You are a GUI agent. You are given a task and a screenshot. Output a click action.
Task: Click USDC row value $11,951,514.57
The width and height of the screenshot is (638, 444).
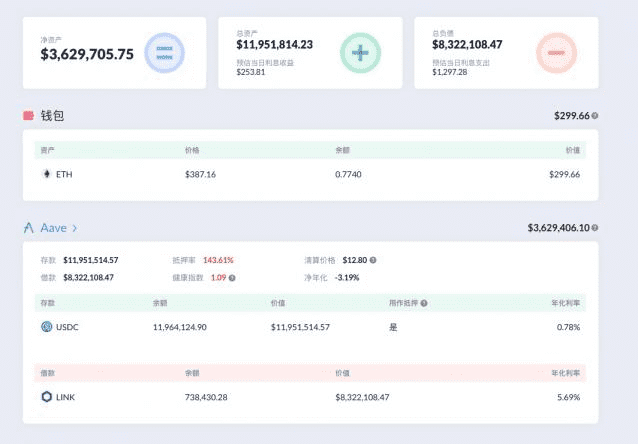click(x=300, y=327)
